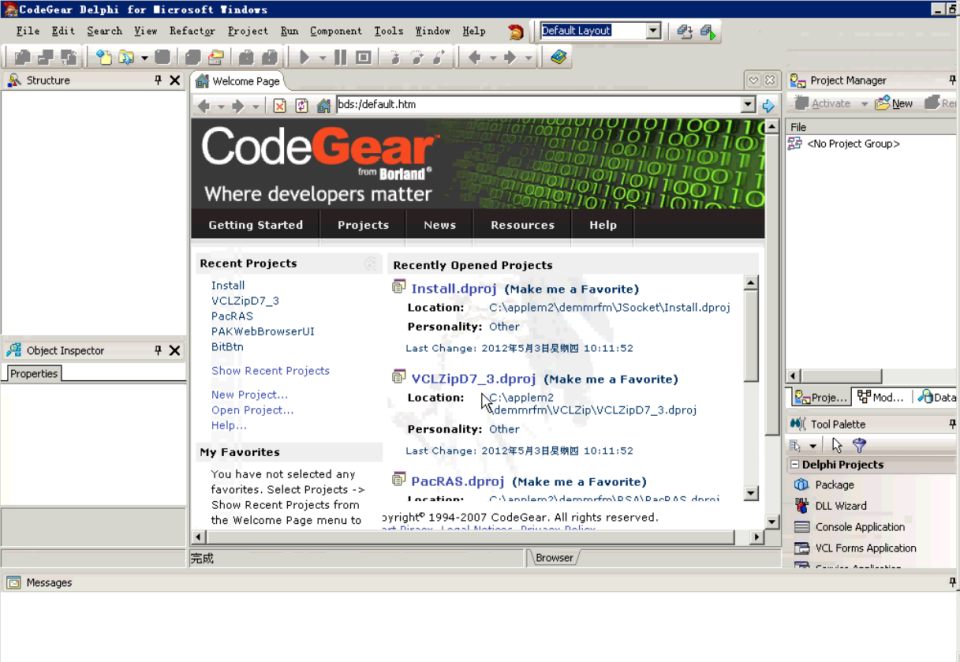This screenshot has height=662, width=960.
Task: Click the New Items toolbar icon
Action: click(103, 57)
